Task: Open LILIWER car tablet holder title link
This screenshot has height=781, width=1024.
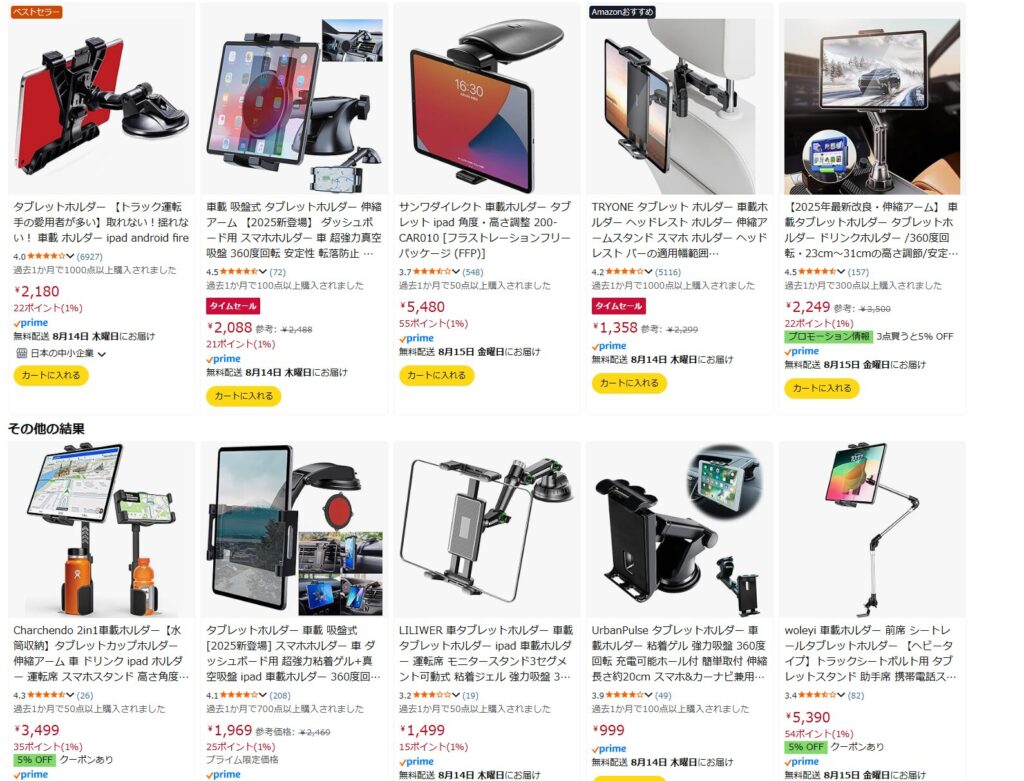Action: [x=487, y=653]
